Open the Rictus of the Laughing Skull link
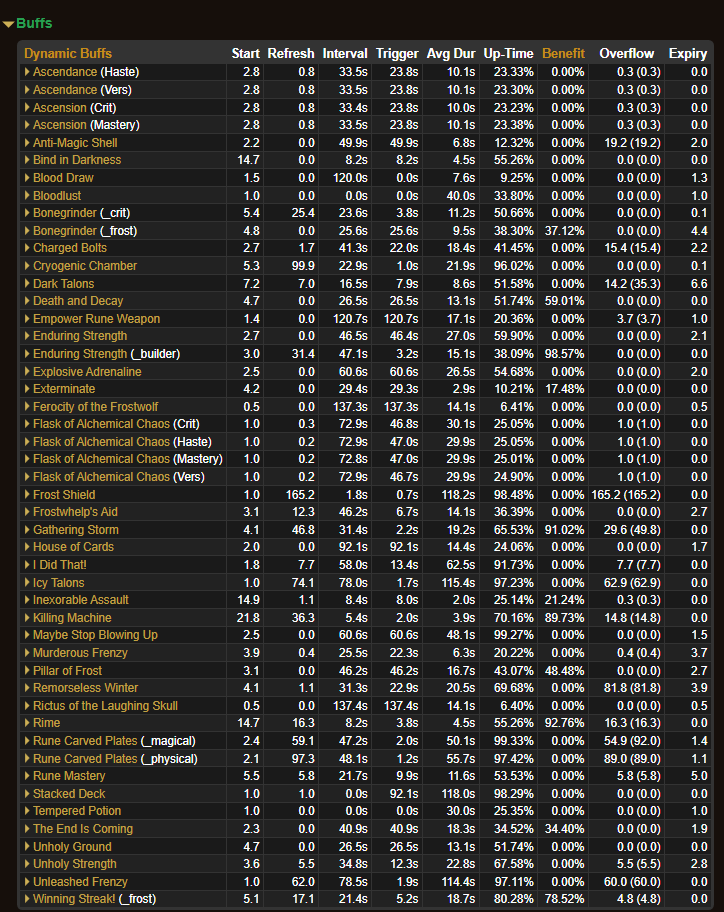The height and width of the screenshot is (912, 724). point(105,706)
